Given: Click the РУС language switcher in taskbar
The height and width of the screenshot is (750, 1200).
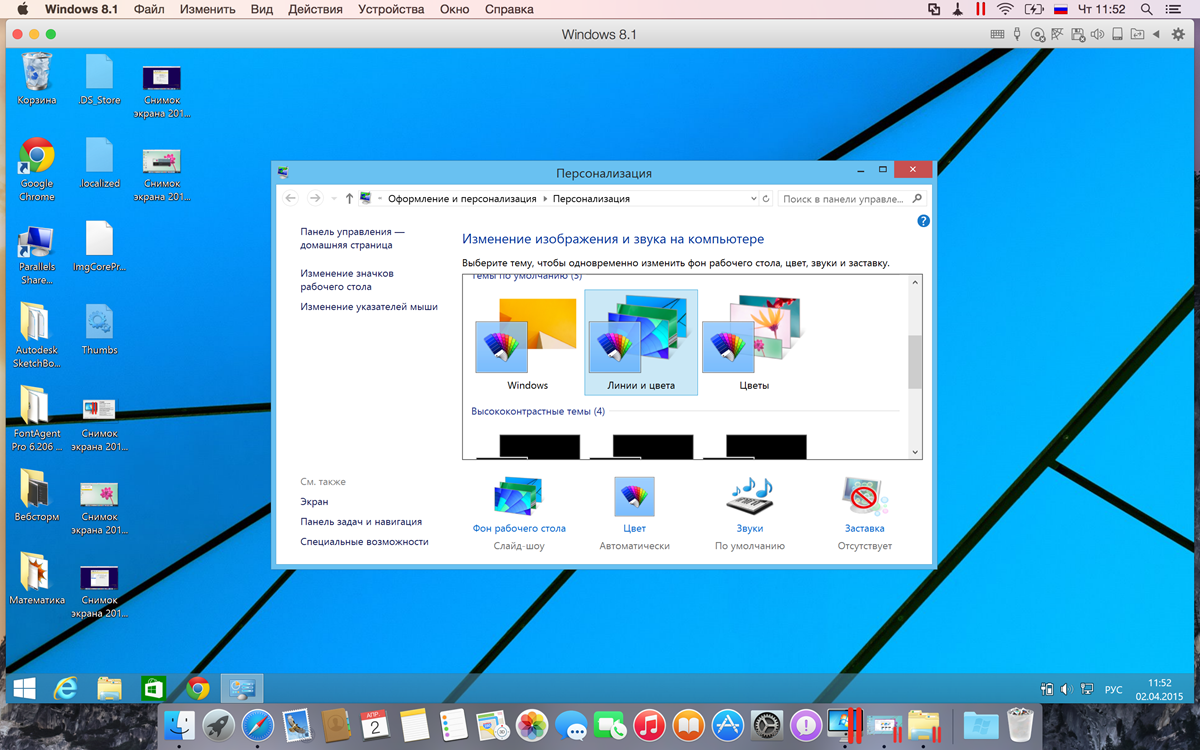Looking at the screenshot, I should click(x=1113, y=690).
